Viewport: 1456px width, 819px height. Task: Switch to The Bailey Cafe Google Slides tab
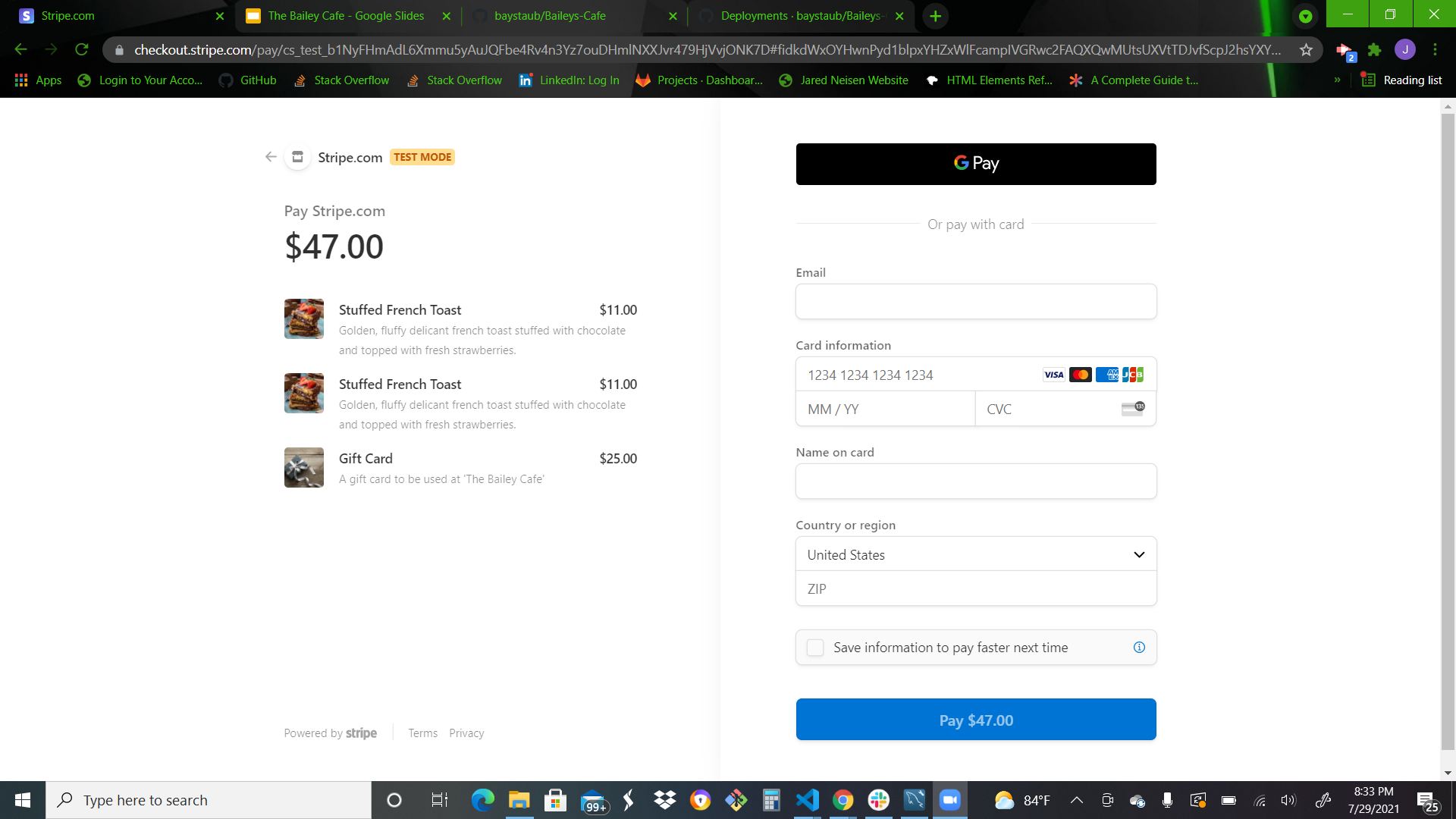(346, 16)
